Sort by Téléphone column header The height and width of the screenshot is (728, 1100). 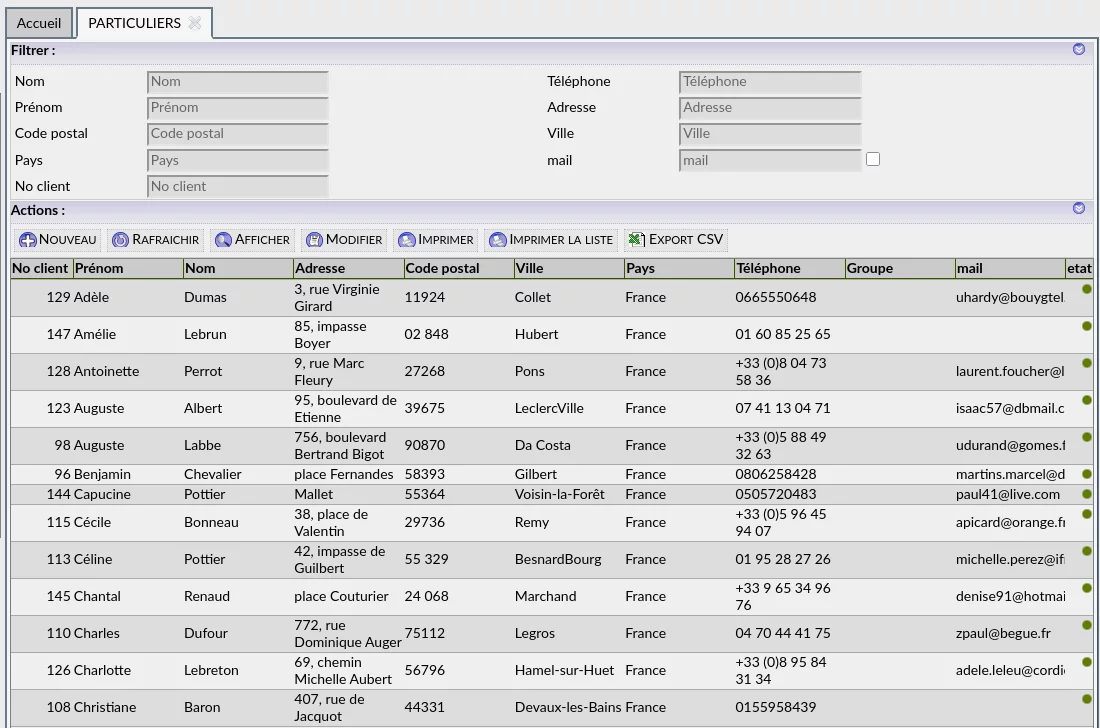coord(789,269)
